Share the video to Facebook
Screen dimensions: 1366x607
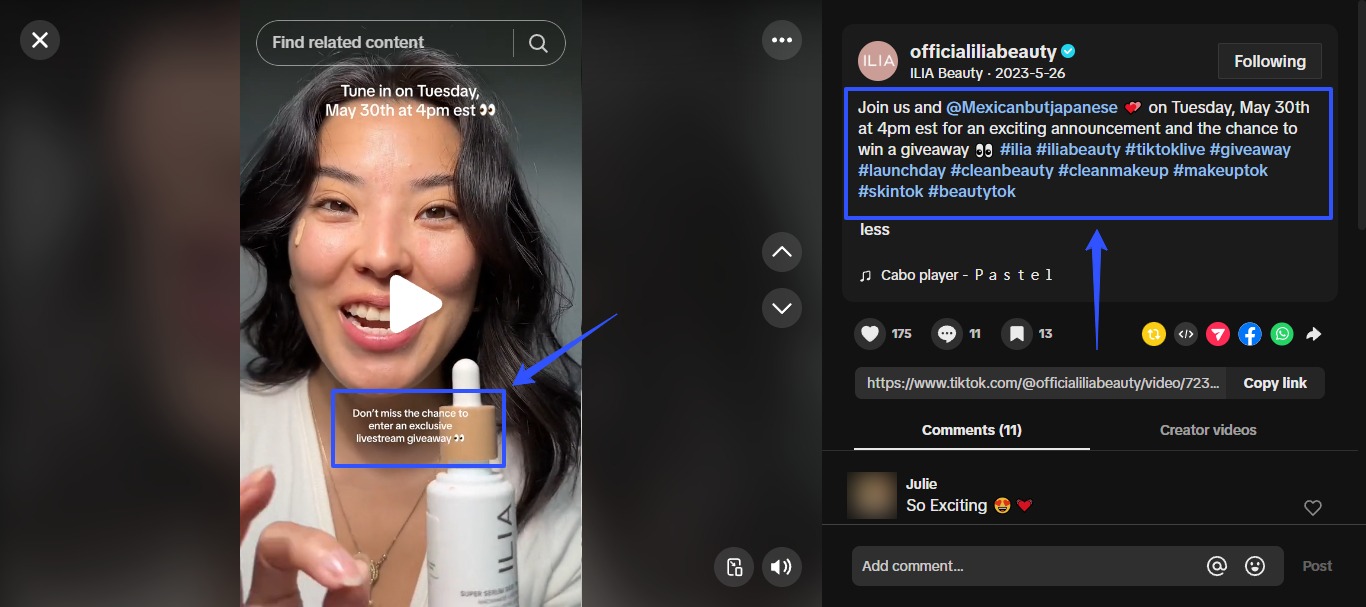click(1250, 335)
